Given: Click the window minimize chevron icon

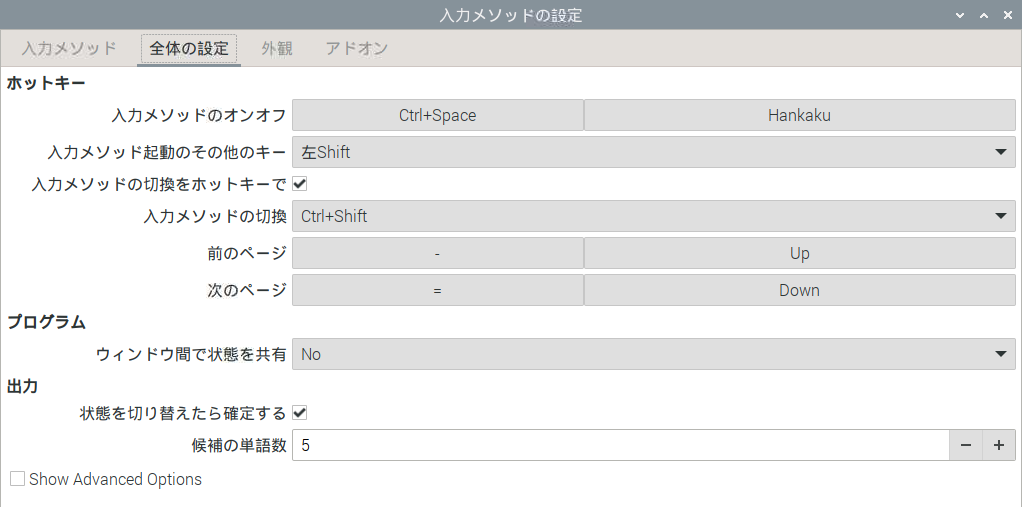Looking at the screenshot, I should click(960, 16).
